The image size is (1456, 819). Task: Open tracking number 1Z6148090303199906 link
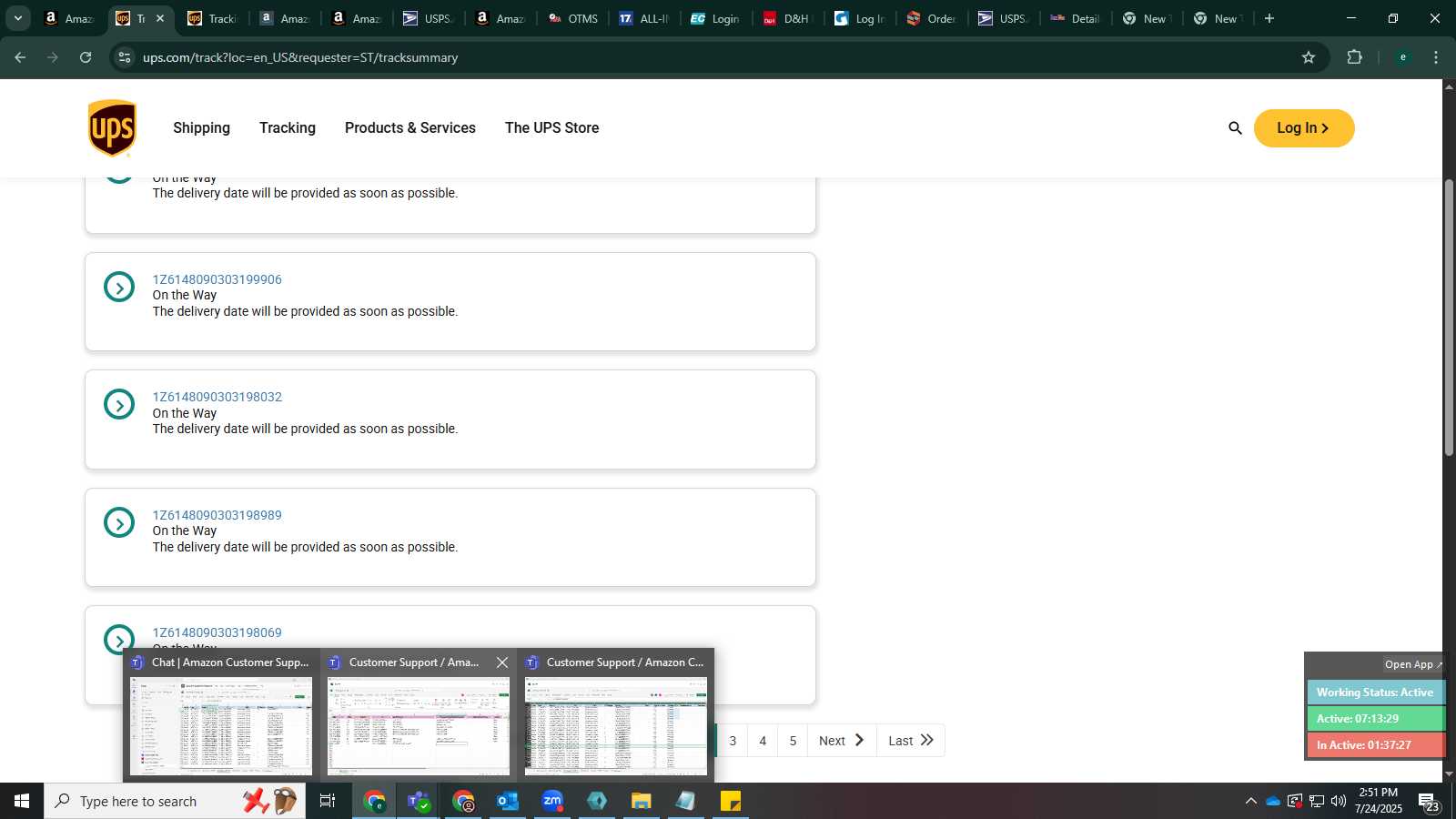(x=217, y=279)
